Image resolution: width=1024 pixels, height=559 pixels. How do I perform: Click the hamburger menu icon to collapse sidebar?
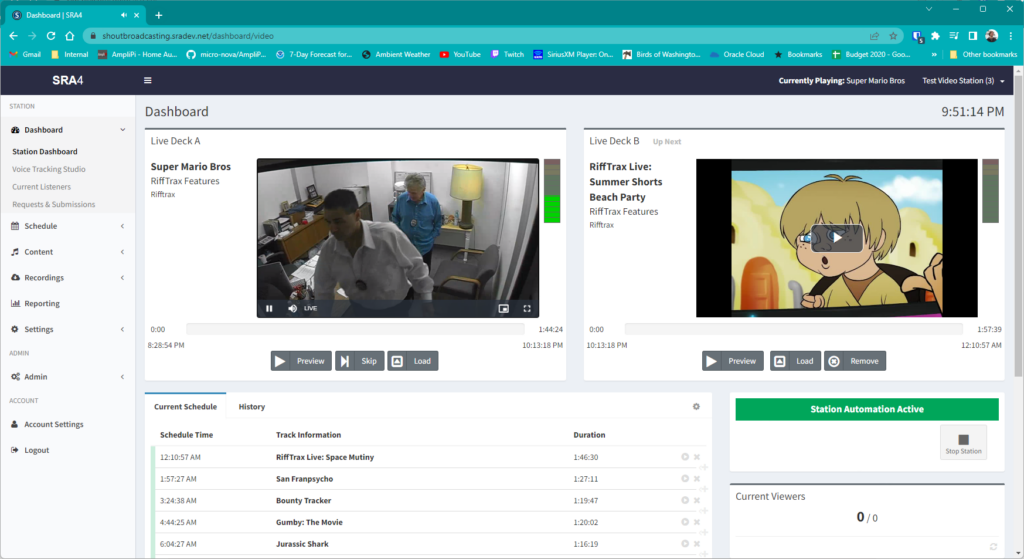(148, 80)
